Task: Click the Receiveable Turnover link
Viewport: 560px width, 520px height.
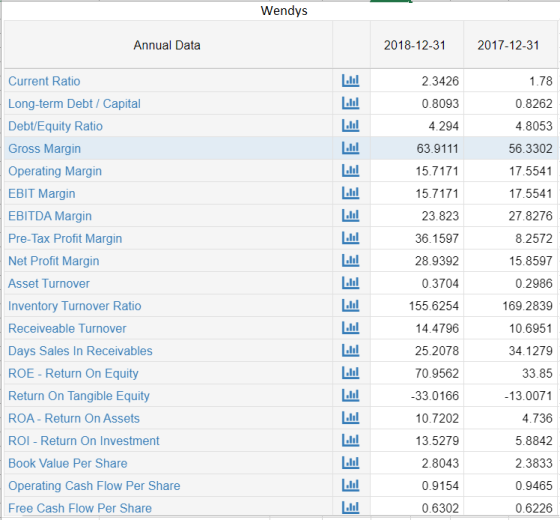Action: coord(67,329)
